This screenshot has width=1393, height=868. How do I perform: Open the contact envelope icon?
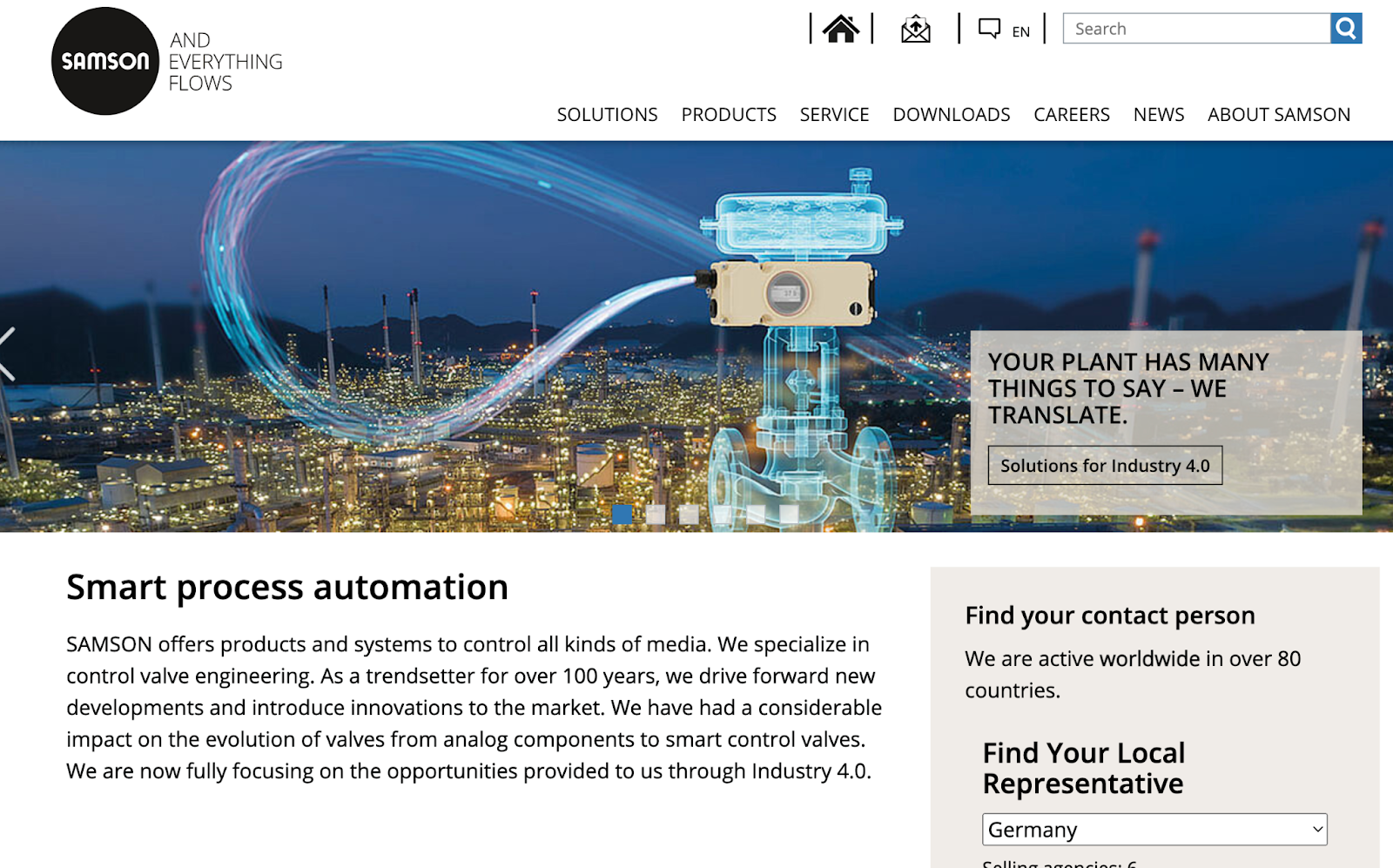pyautogui.click(x=915, y=30)
